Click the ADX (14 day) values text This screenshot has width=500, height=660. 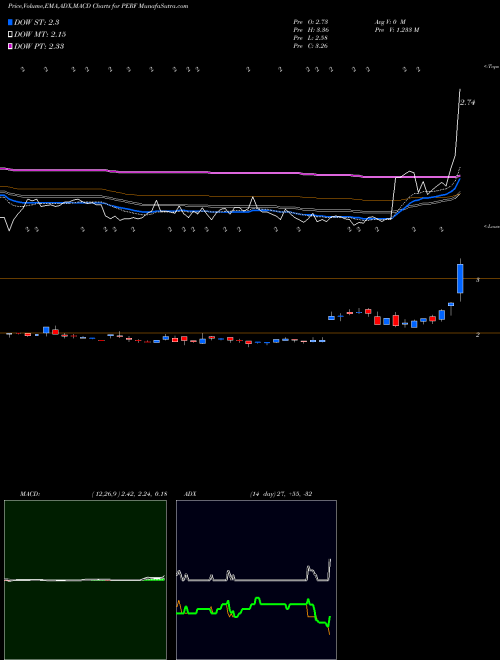281,494
